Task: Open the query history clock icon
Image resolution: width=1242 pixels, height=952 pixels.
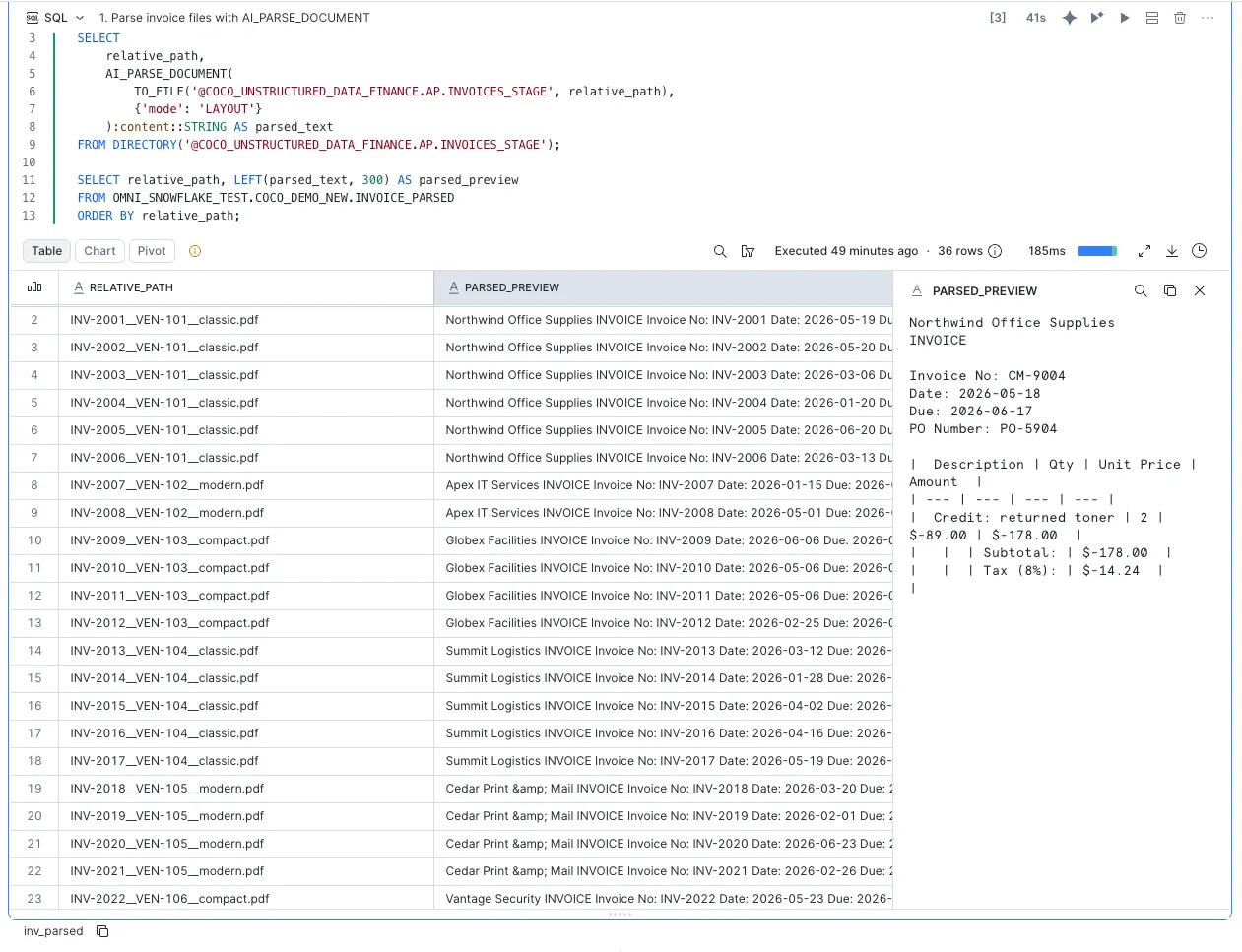Action: [x=1200, y=251]
